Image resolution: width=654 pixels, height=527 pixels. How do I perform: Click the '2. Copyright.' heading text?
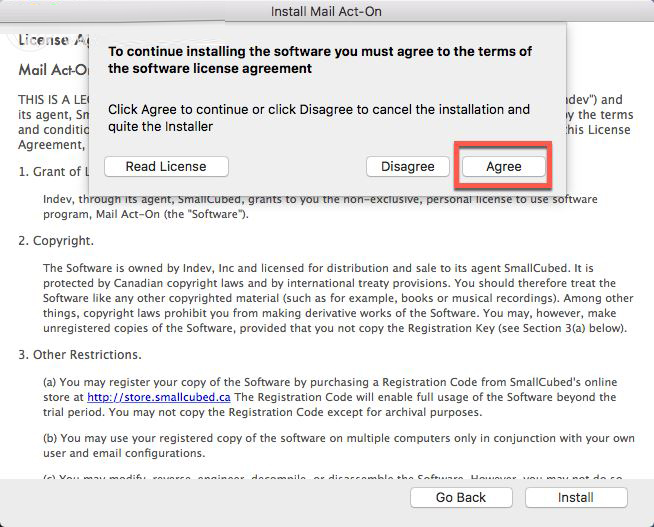click(56, 241)
